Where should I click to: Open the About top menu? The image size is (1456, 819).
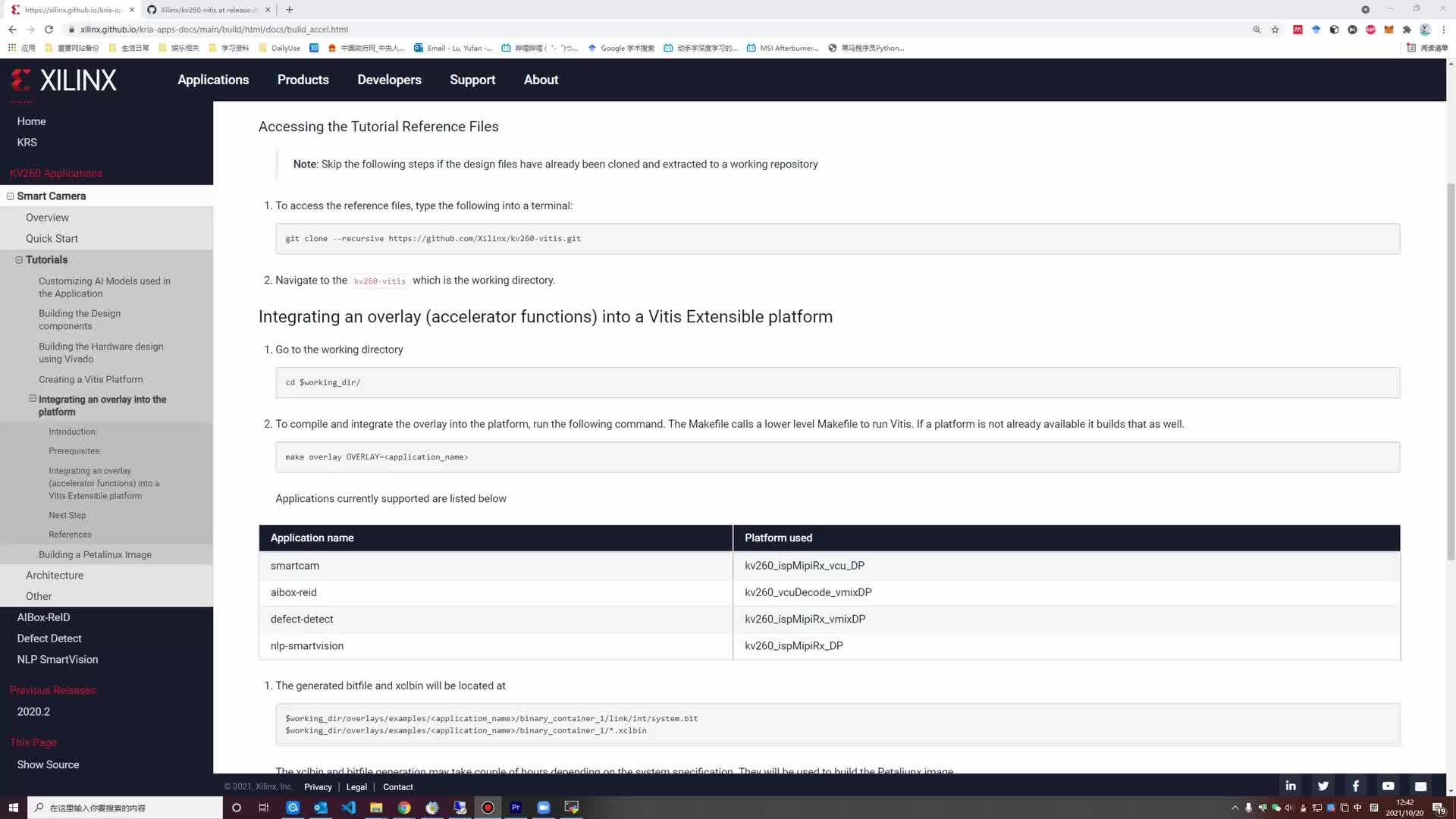pyautogui.click(x=541, y=80)
